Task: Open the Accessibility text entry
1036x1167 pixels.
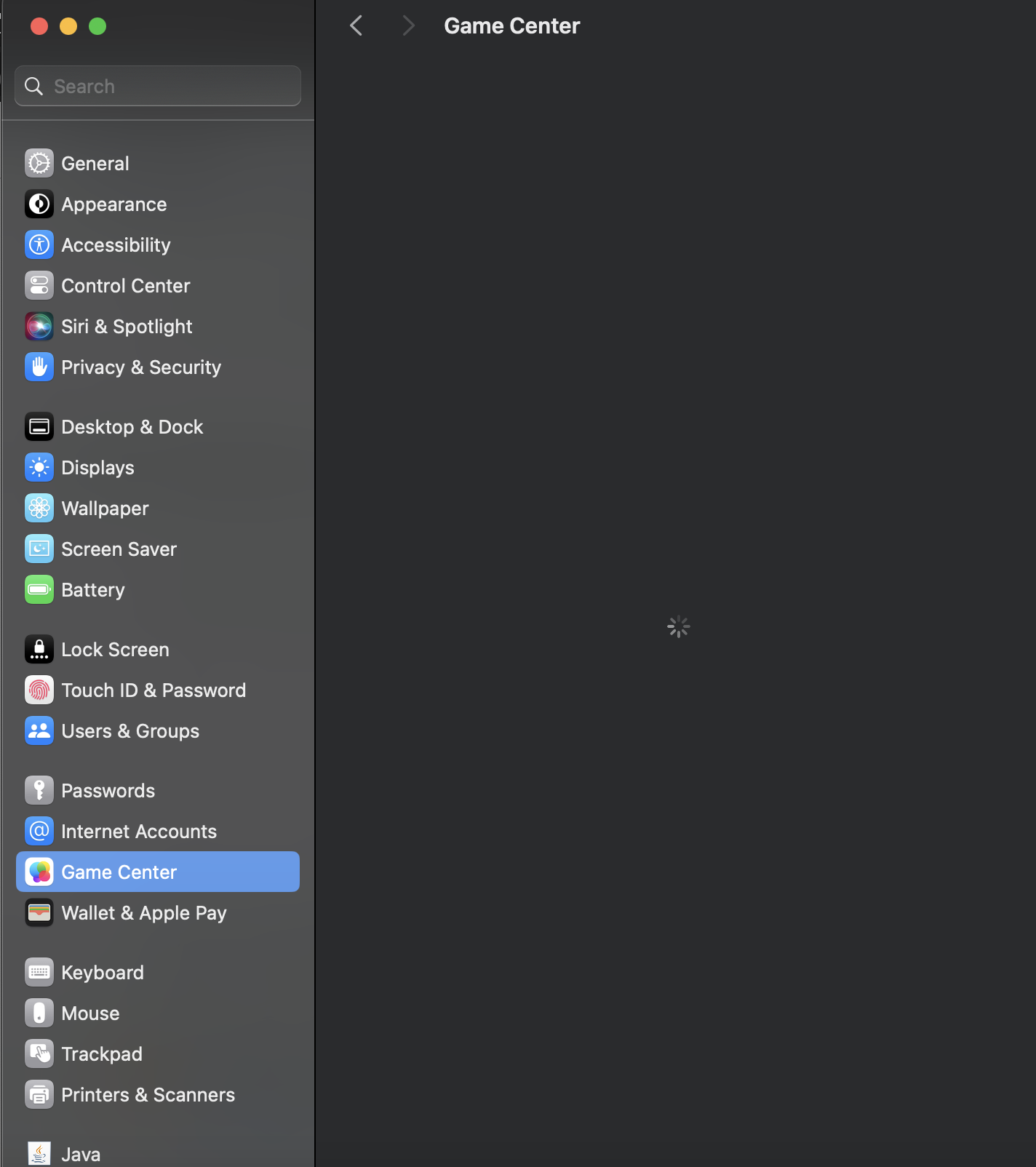Action: [x=116, y=245]
